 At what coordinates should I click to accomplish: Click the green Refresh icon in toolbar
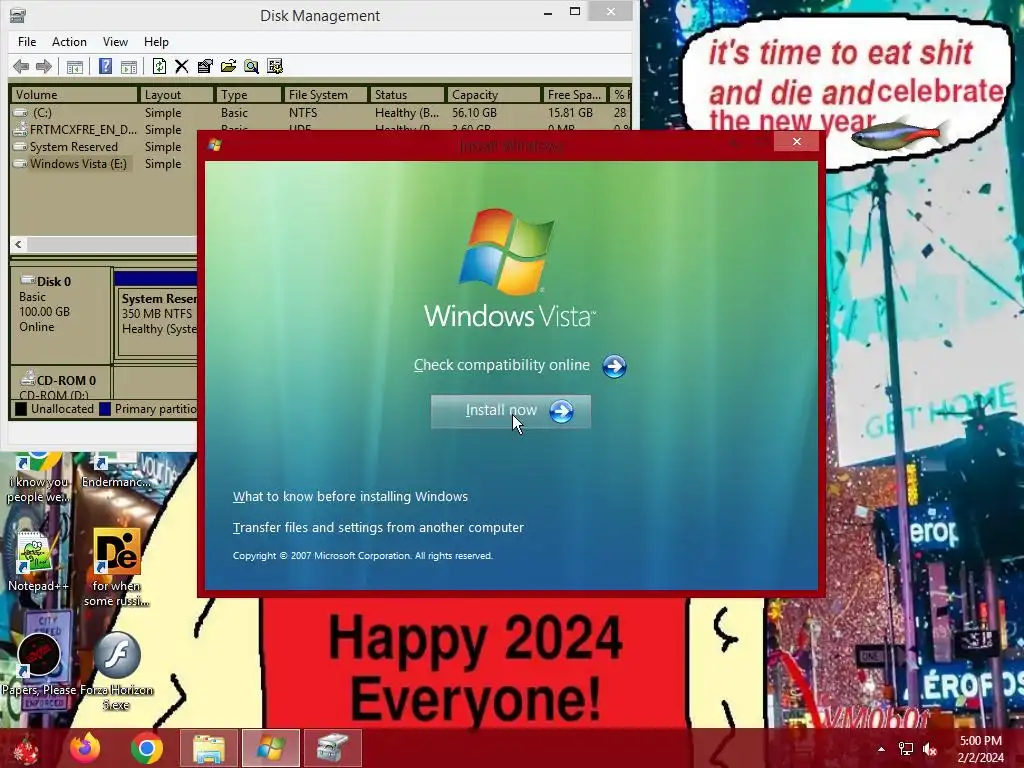coord(159,66)
